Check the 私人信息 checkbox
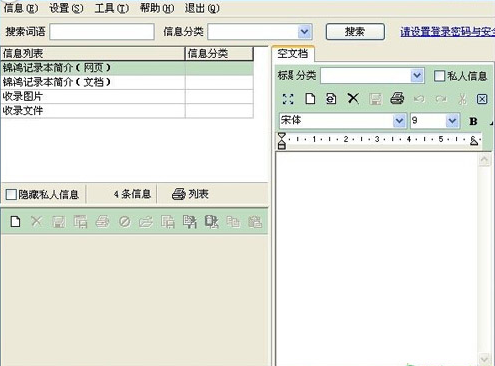Image resolution: width=495 pixels, height=366 pixels. click(x=439, y=76)
